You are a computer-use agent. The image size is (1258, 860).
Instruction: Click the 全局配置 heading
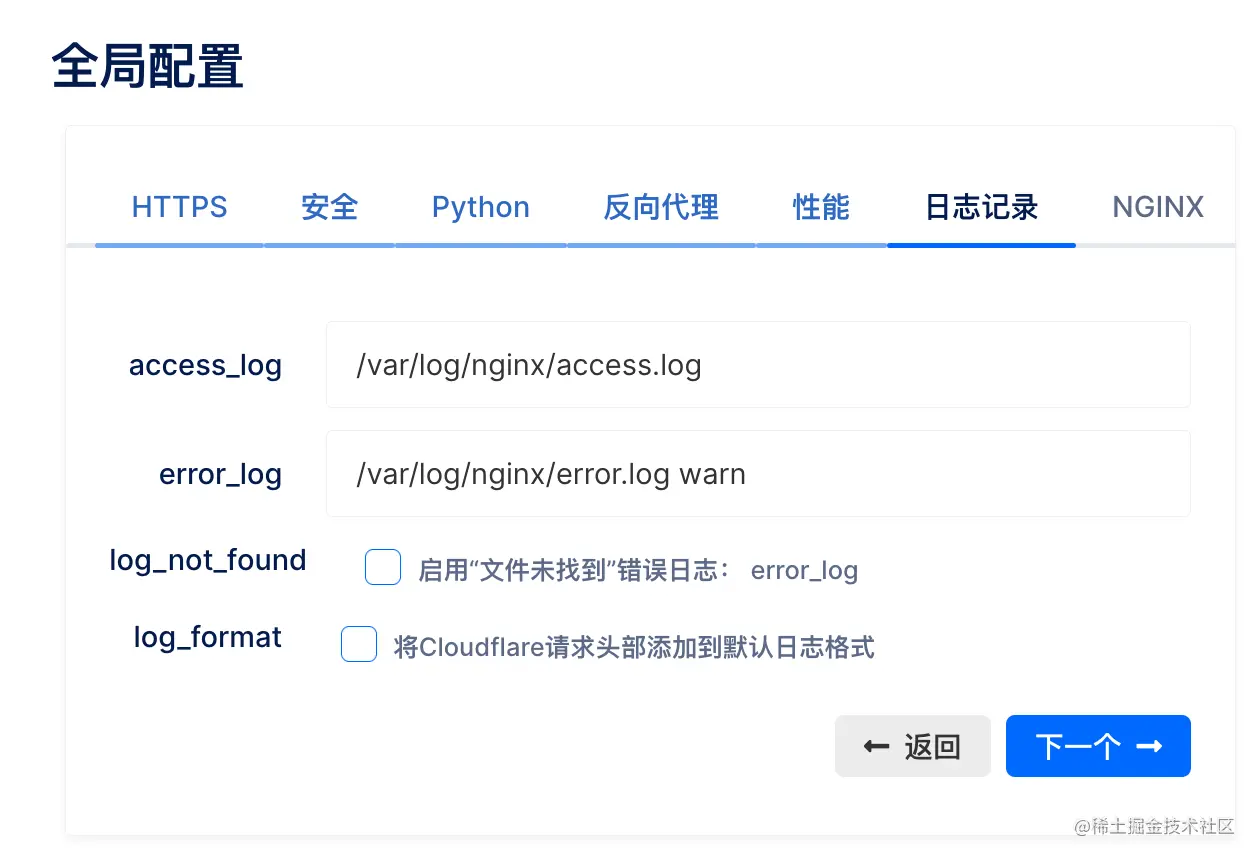pyautogui.click(x=147, y=67)
